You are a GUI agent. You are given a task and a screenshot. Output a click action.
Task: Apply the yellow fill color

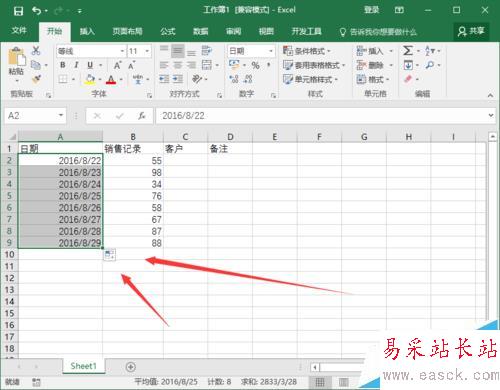90,79
